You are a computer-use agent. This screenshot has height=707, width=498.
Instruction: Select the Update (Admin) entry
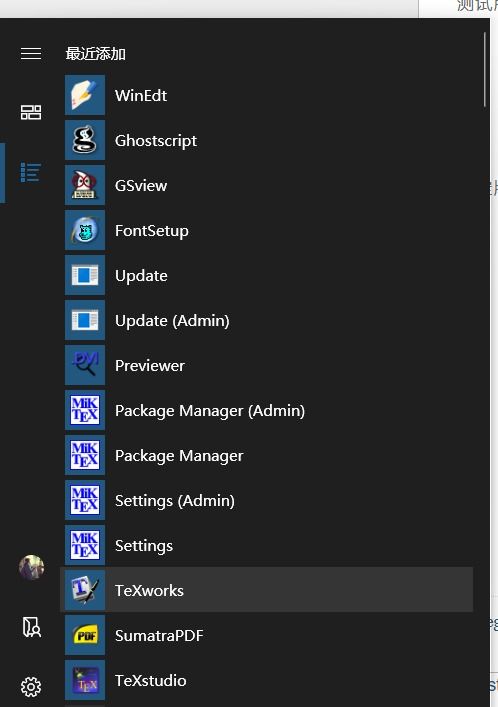(x=266, y=321)
